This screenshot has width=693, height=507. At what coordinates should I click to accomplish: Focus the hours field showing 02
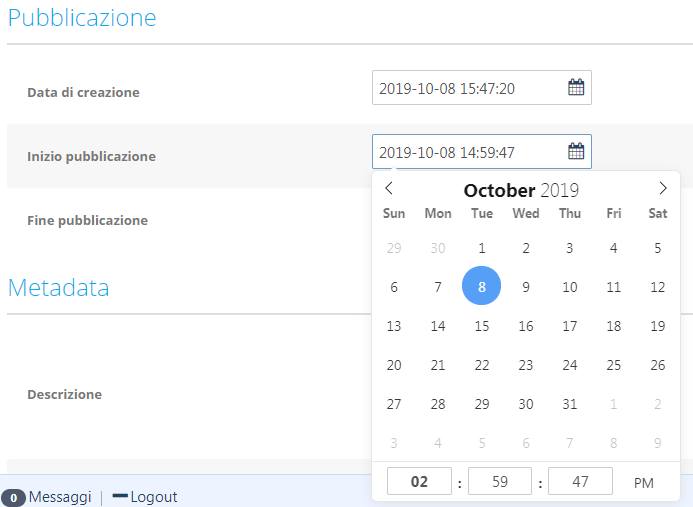click(419, 481)
